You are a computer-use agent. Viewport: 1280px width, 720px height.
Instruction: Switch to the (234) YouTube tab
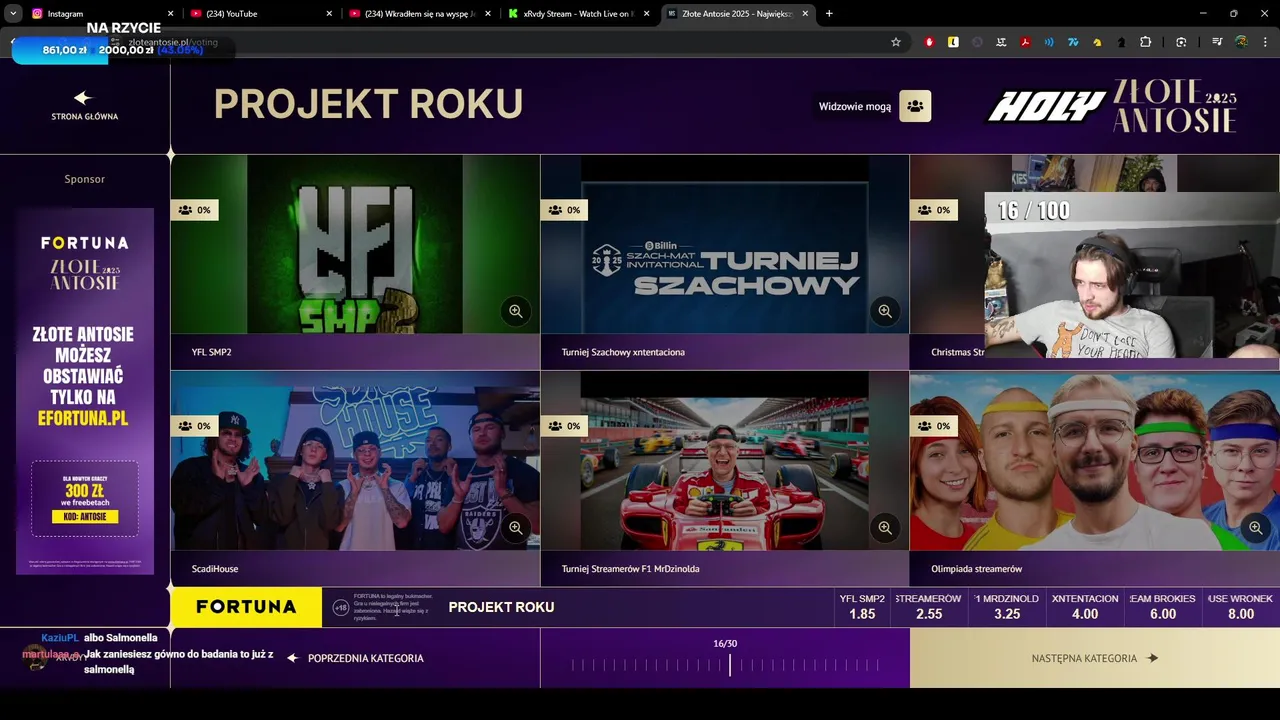[x=260, y=13]
